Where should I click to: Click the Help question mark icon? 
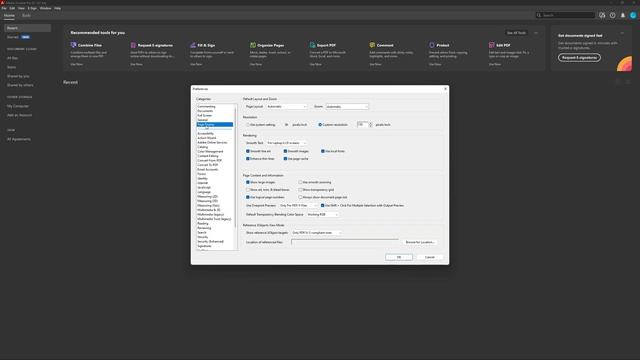[613, 15]
